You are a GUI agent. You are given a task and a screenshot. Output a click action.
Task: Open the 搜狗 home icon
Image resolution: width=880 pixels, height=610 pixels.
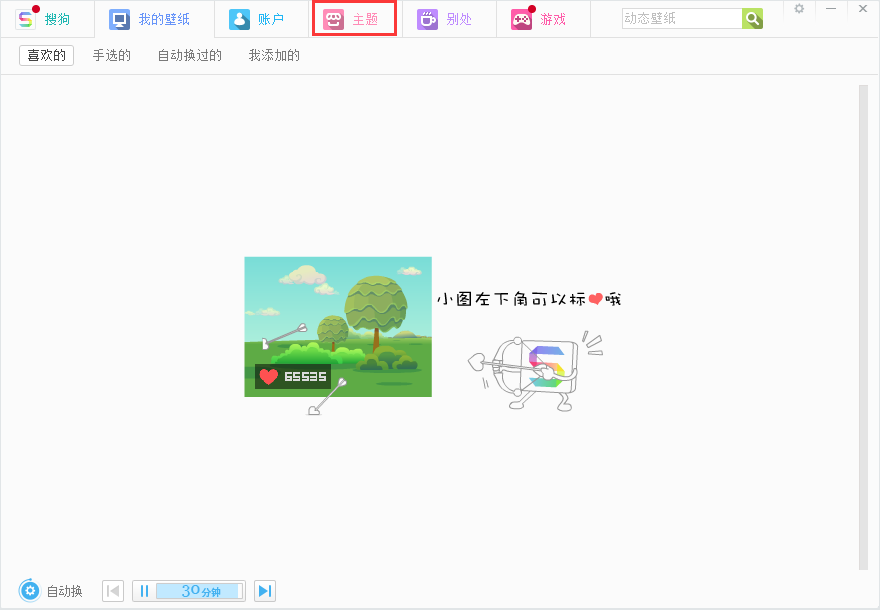(x=40, y=18)
